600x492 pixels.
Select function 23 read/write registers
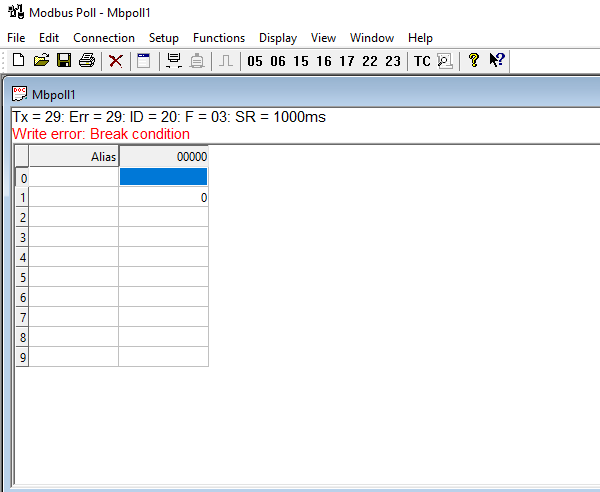(393, 61)
